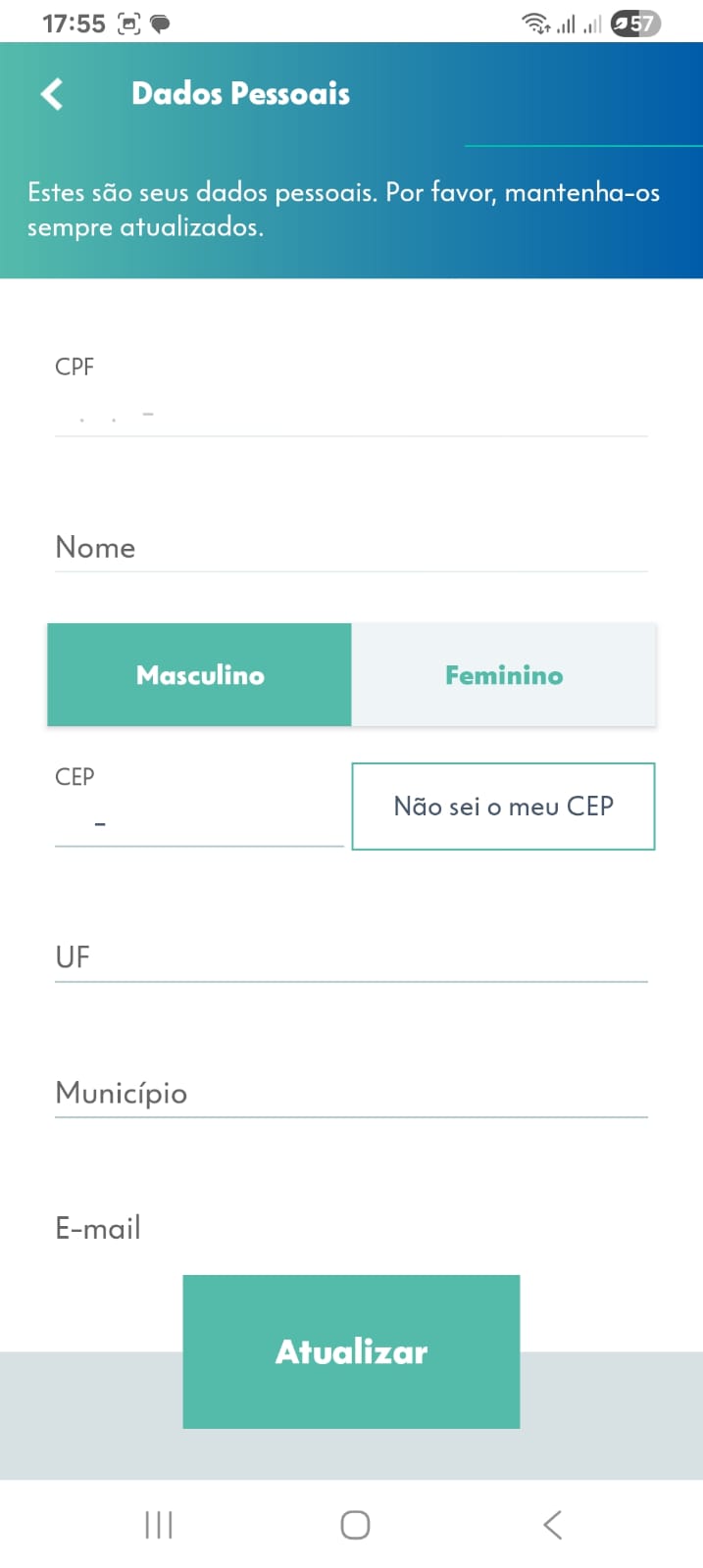Screen dimensions: 703x1568
Task: Tap the Wi-Fi status icon
Action: coord(535,24)
